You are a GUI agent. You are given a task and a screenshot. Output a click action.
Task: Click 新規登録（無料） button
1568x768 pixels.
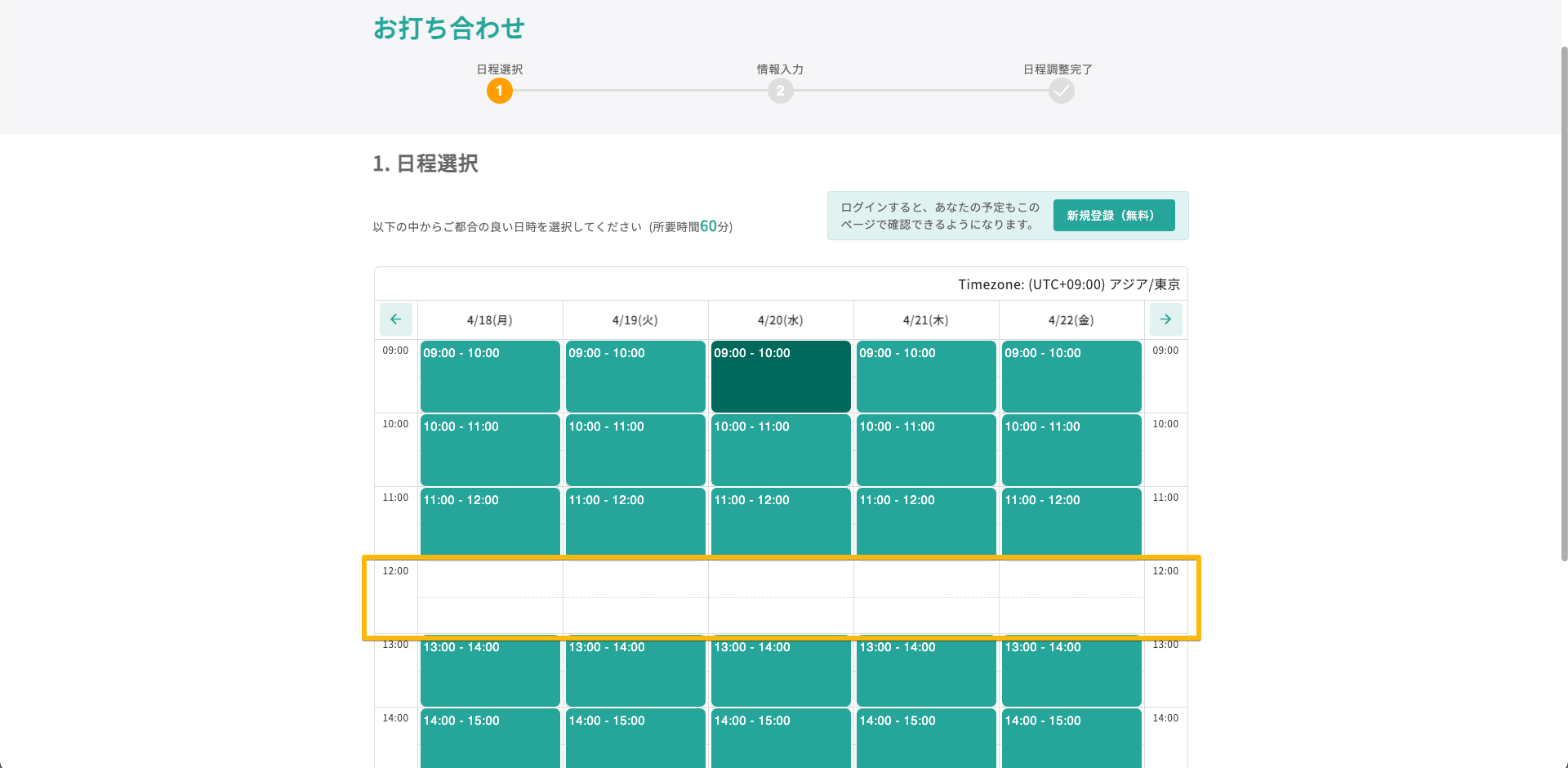pos(1114,216)
